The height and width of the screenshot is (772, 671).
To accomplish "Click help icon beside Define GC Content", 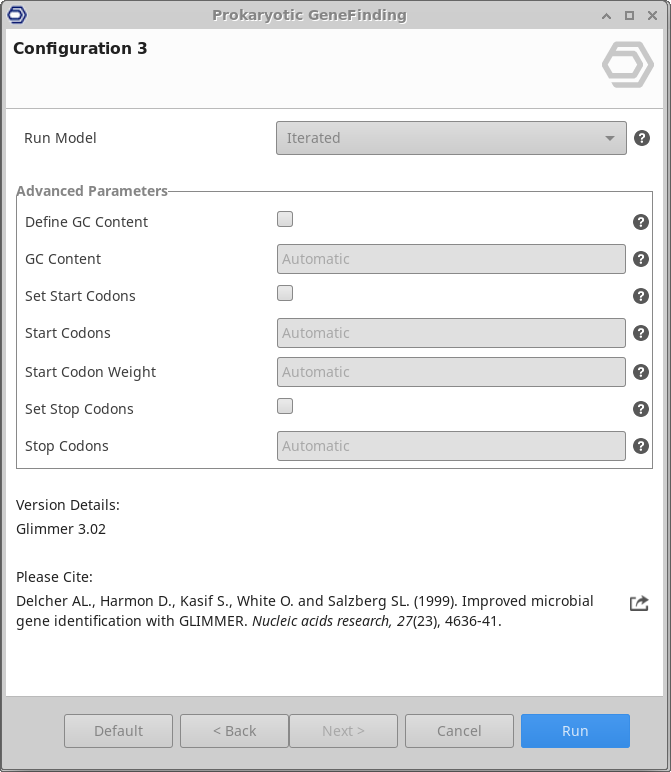I will [x=641, y=222].
